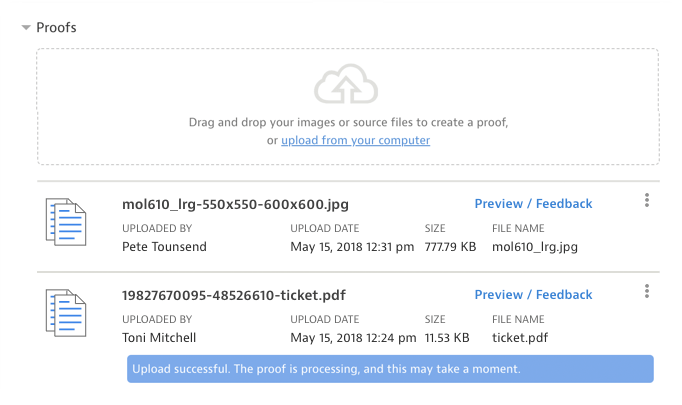682x405 pixels.
Task: Click document icon for mol610_lrg proof
Action: 66,224
